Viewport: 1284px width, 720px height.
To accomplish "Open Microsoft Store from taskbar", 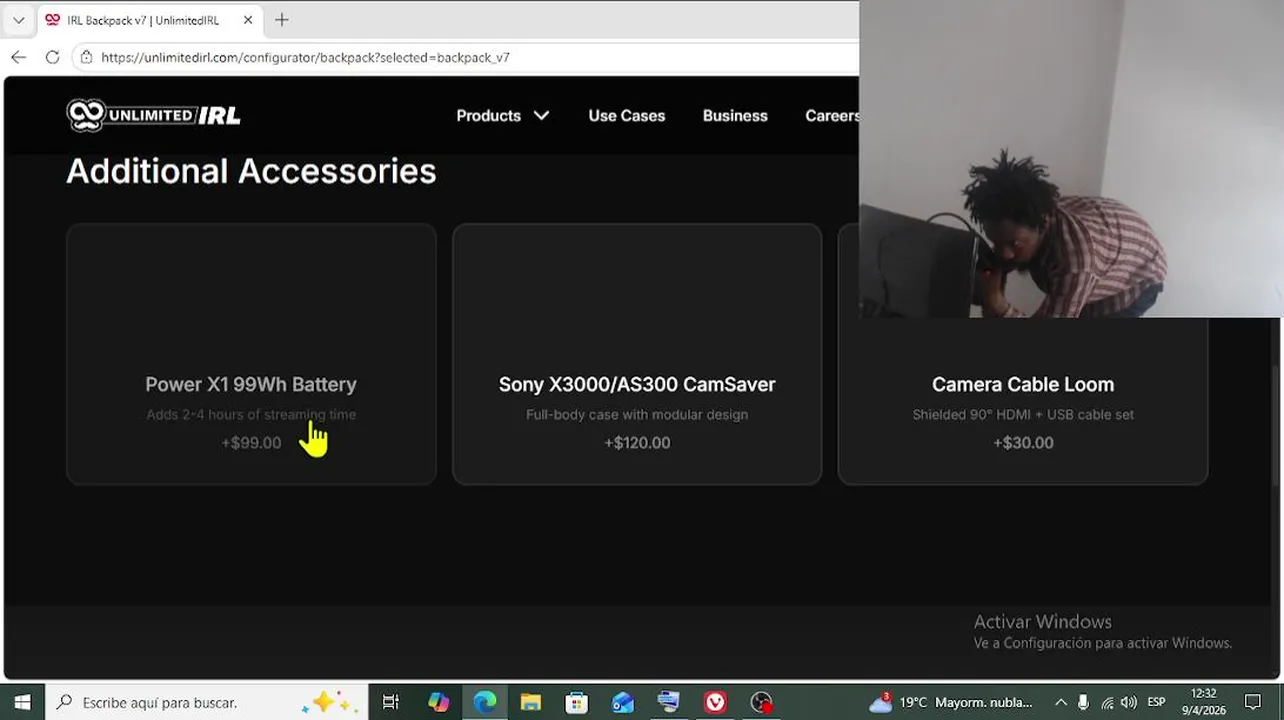I will click(577, 702).
